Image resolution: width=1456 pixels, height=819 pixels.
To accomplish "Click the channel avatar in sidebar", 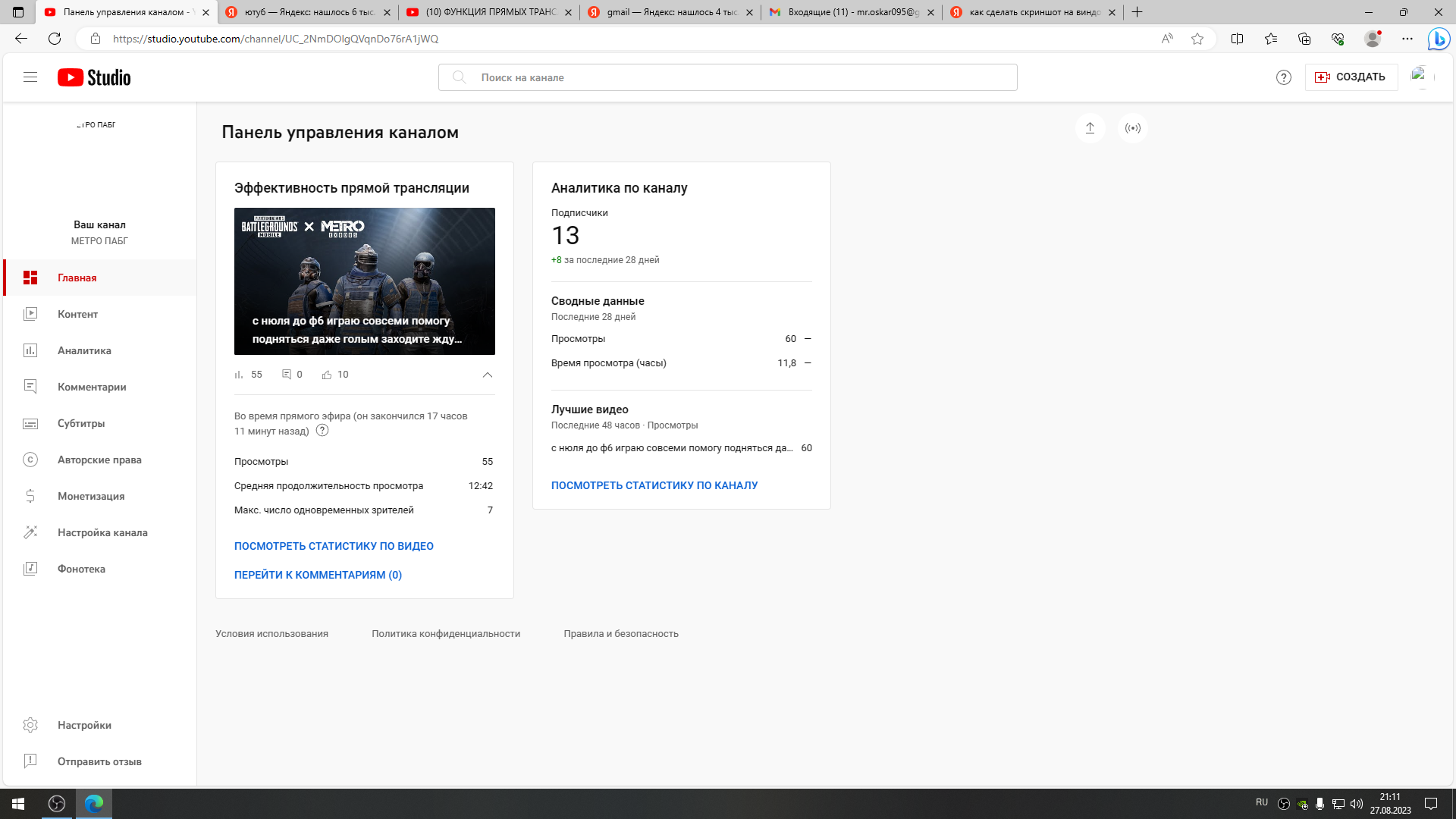I will pyautogui.click(x=99, y=162).
